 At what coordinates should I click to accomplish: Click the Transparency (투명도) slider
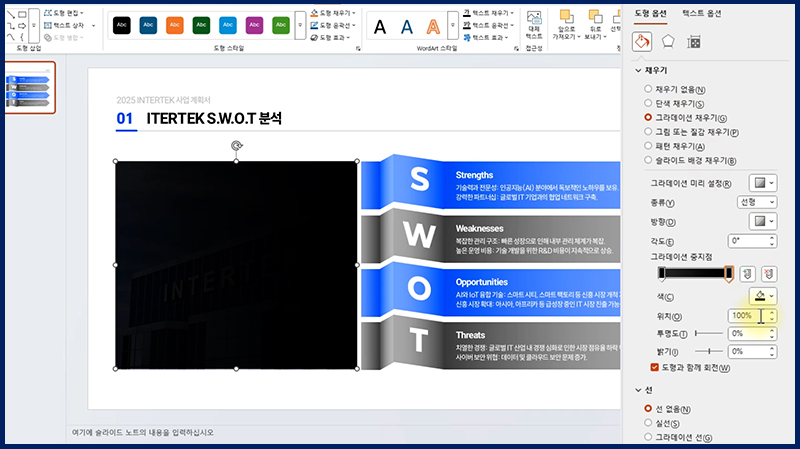coord(709,333)
